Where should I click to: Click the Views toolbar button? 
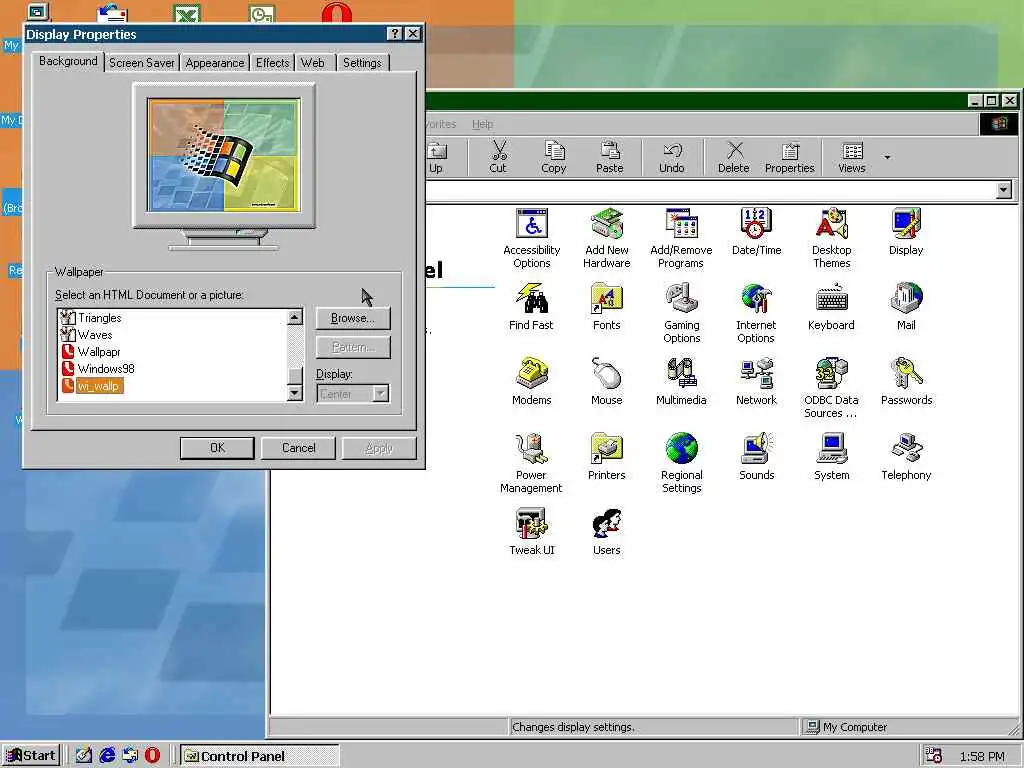(852, 157)
